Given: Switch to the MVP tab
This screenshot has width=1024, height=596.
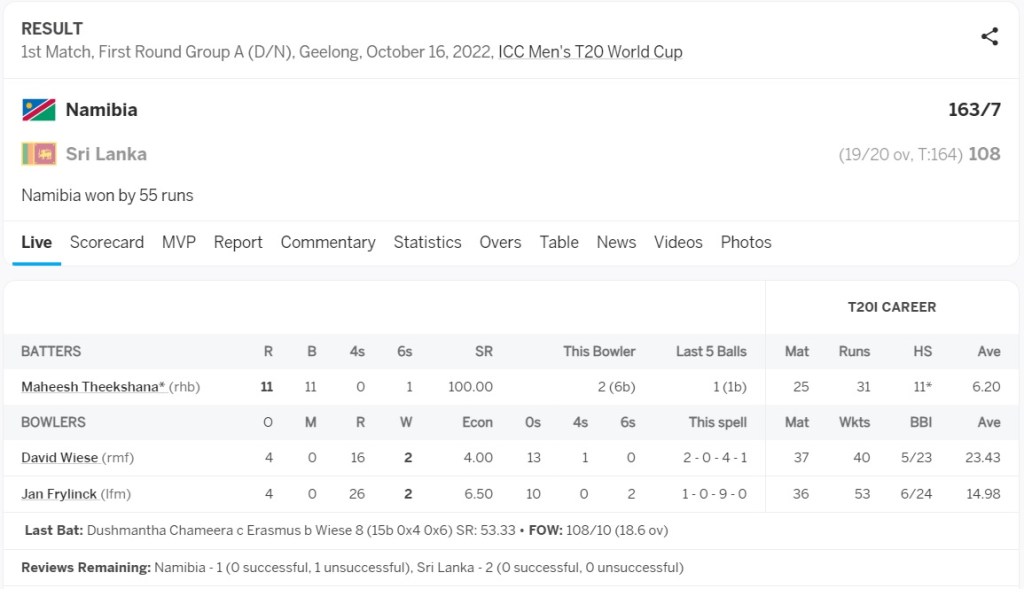Looking at the screenshot, I should (x=179, y=242).
